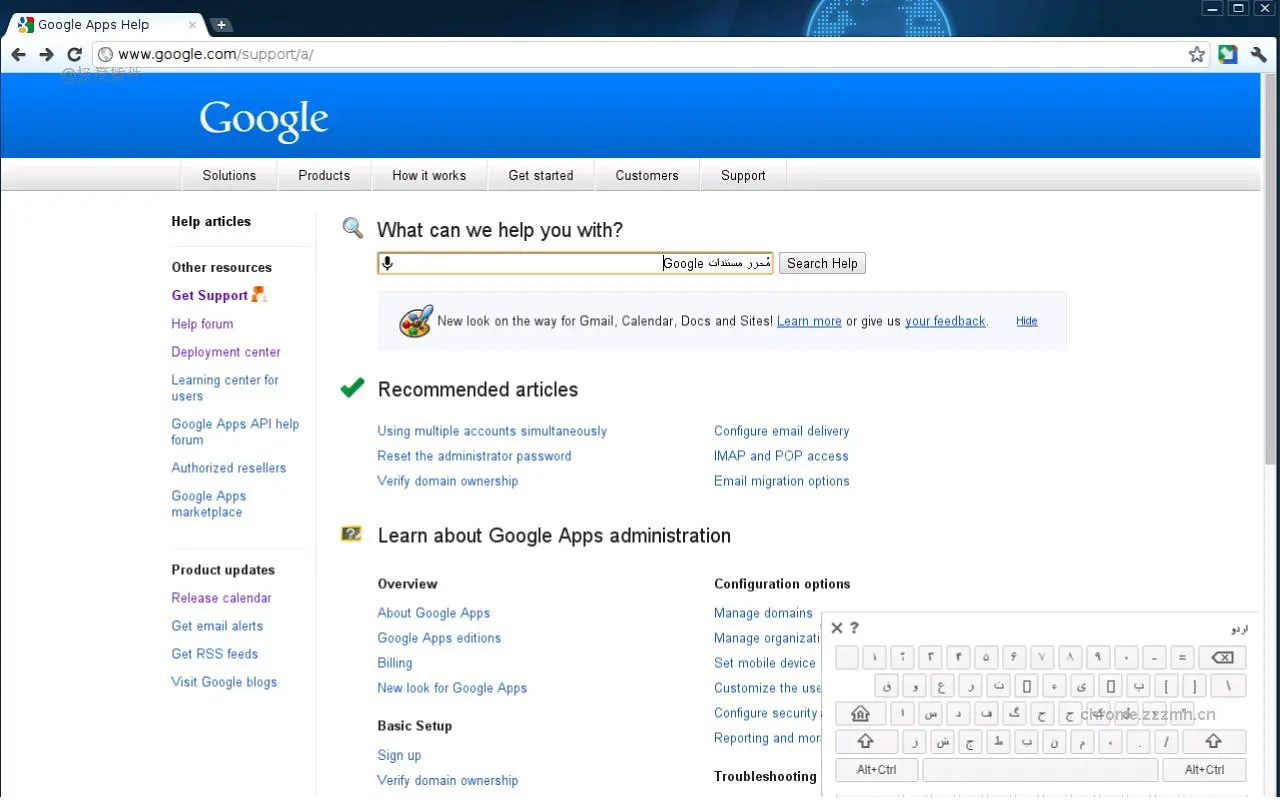The image size is (1280, 800).
Task: Open the Google Apps editions link
Action: (439, 638)
